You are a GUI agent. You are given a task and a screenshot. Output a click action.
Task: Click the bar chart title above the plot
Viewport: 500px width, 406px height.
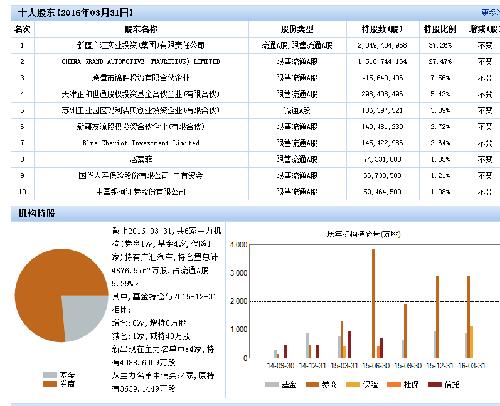point(363,234)
